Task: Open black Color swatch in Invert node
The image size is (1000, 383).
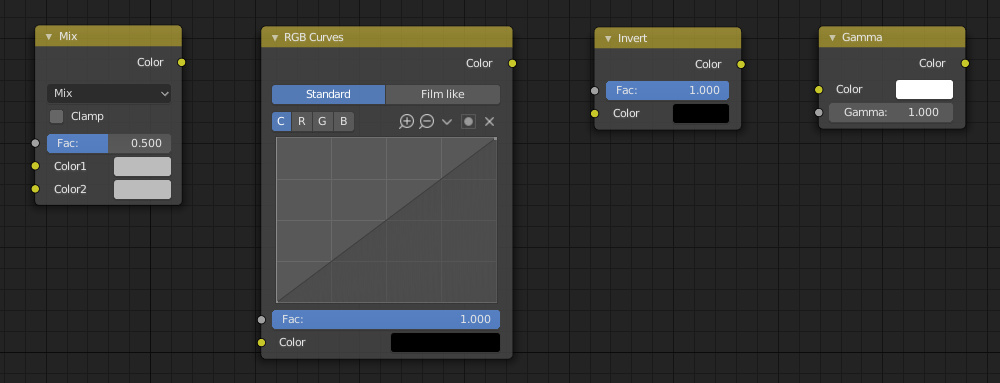Action: [701, 113]
